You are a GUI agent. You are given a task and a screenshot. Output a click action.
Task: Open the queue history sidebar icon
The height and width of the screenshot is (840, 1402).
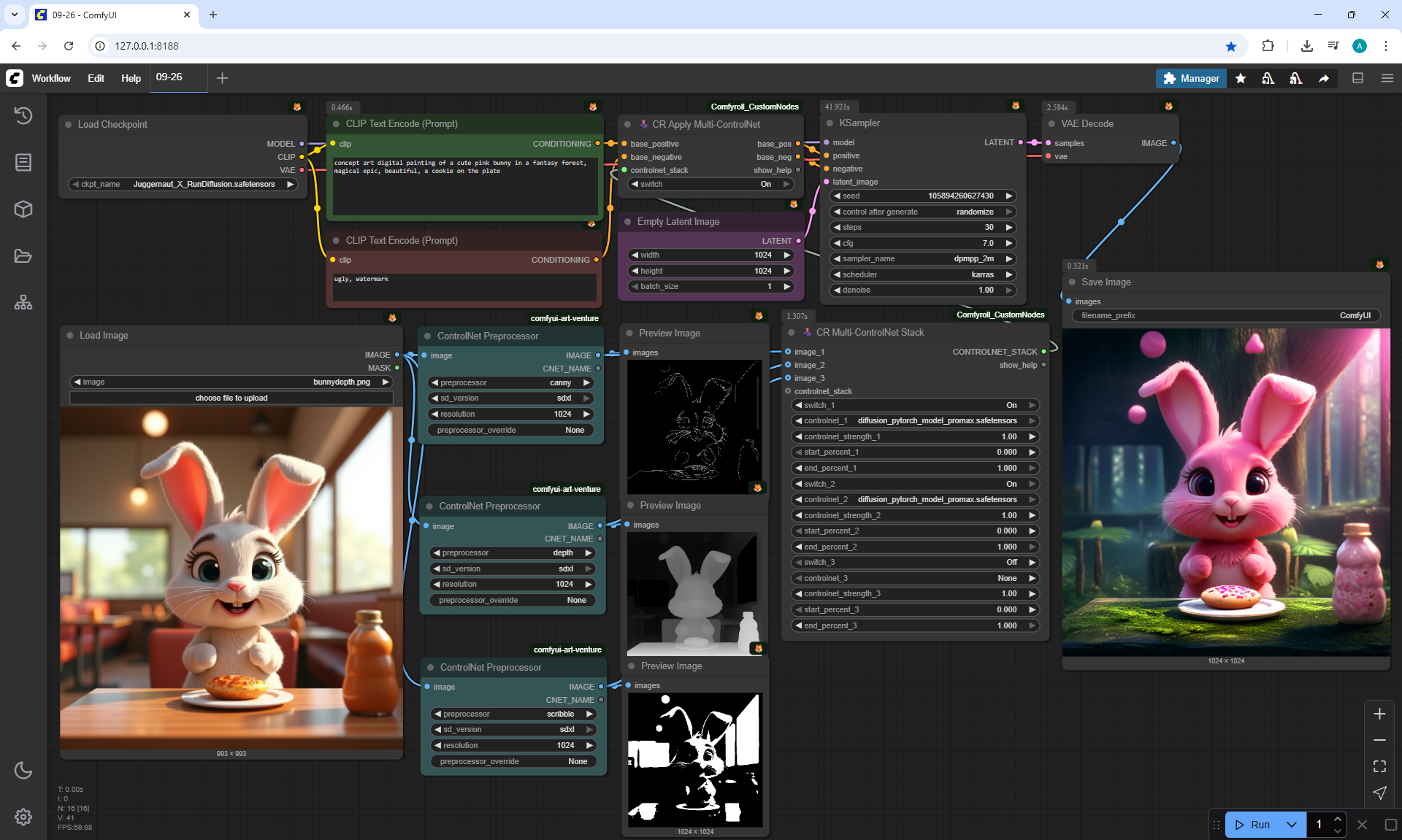pos(23,115)
